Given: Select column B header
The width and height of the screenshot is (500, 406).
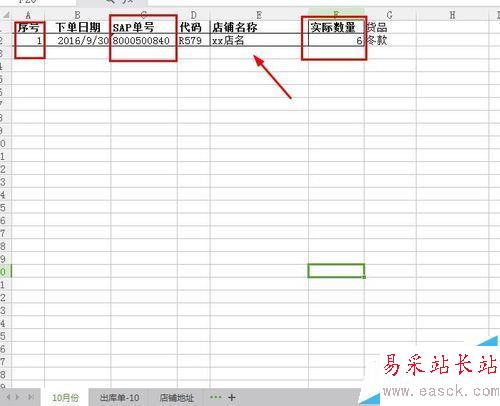Looking at the screenshot, I should [x=77, y=15].
